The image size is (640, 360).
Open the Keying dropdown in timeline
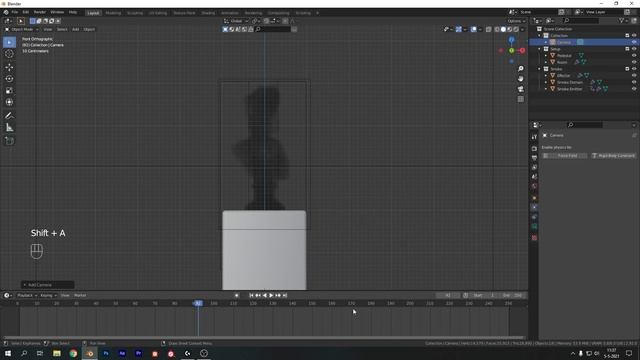pos(48,295)
